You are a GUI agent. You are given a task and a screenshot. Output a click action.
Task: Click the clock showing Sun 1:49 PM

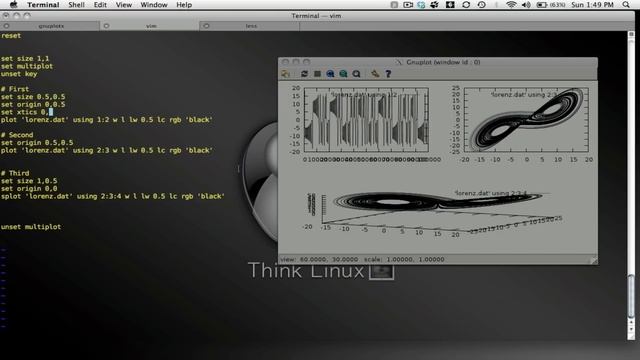pyautogui.click(x=592, y=5)
